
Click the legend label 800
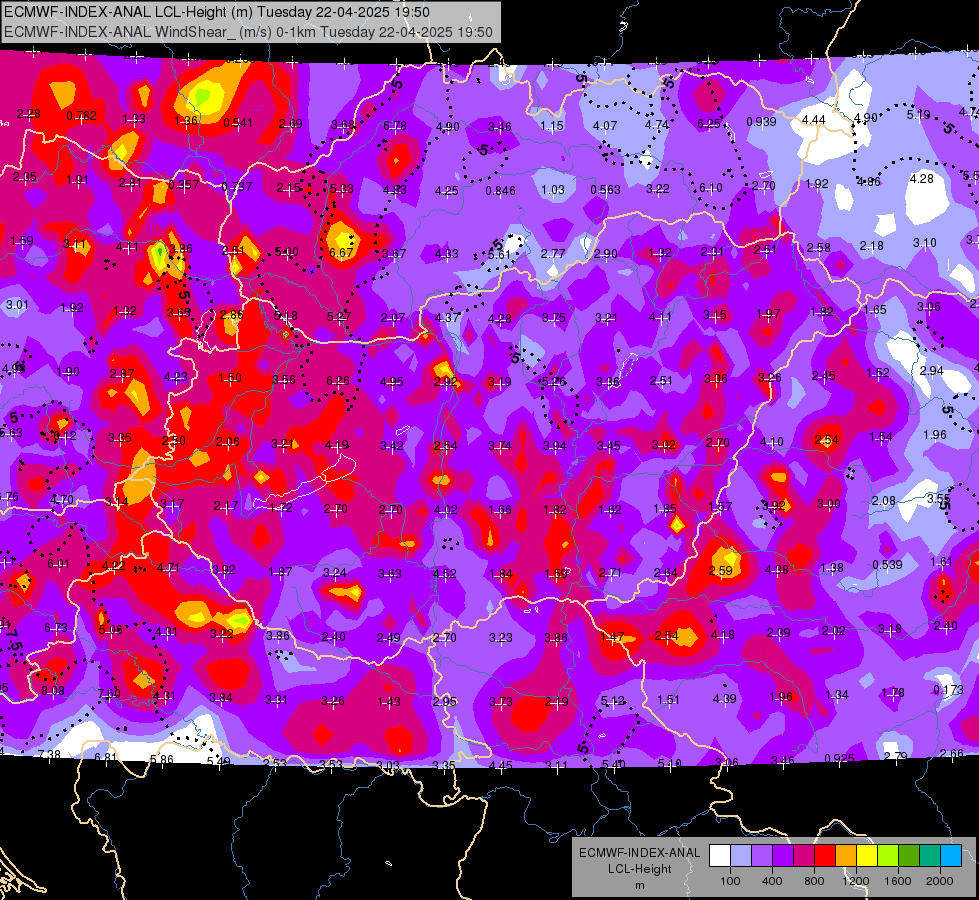click(x=814, y=881)
